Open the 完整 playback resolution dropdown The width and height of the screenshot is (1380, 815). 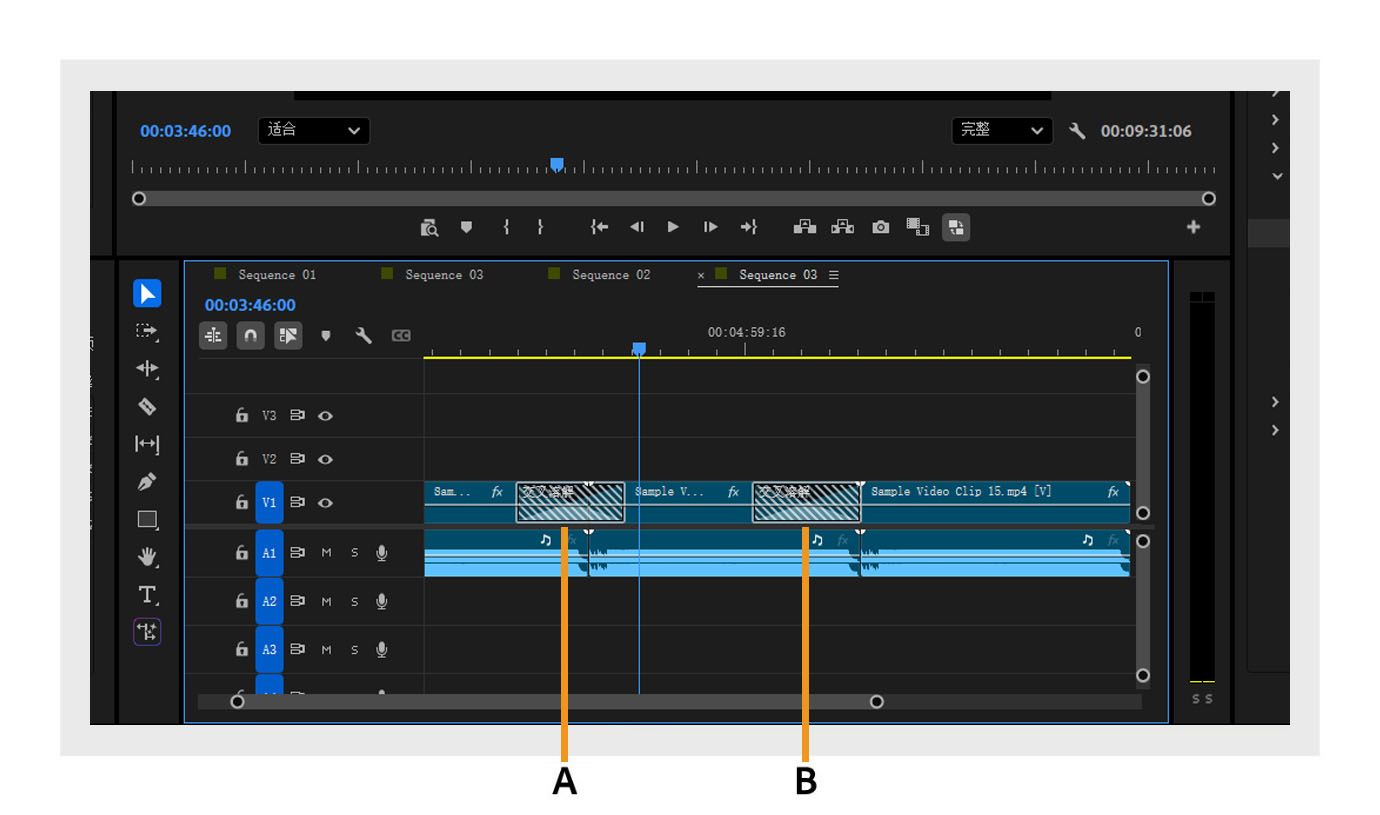[1002, 130]
